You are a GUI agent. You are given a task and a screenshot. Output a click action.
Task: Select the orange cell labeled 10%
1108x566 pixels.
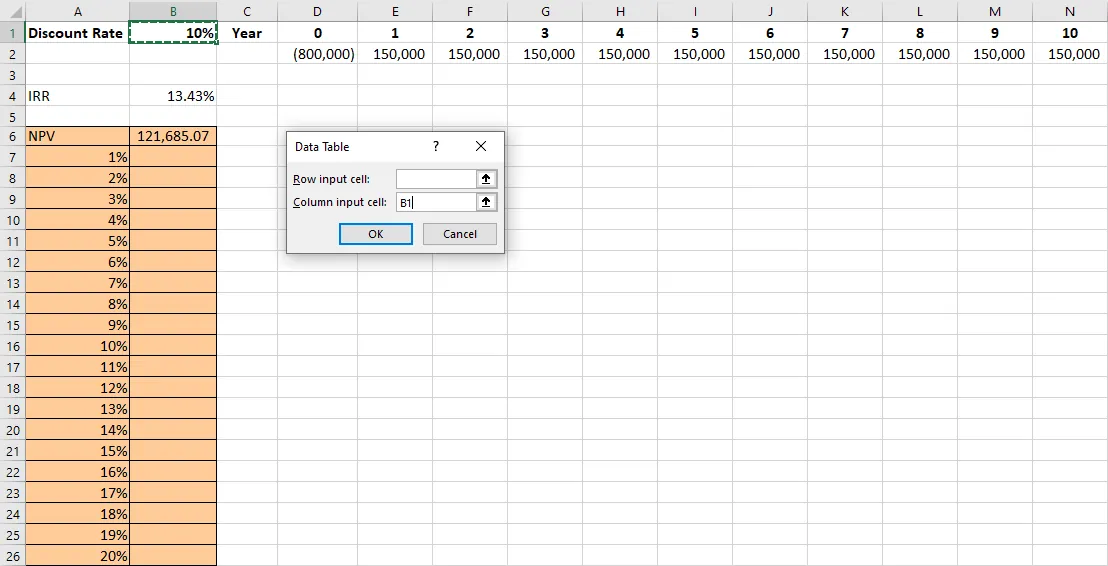point(77,346)
